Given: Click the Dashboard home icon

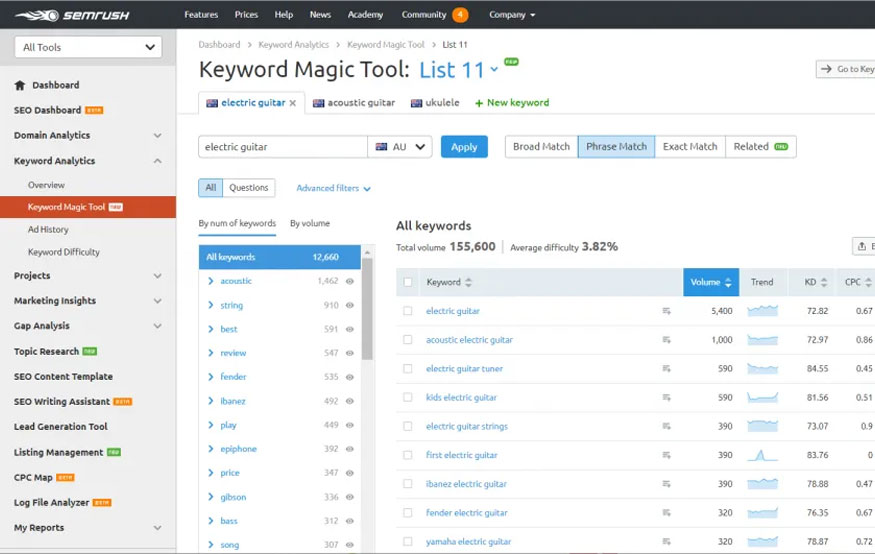Looking at the screenshot, I should (20, 85).
